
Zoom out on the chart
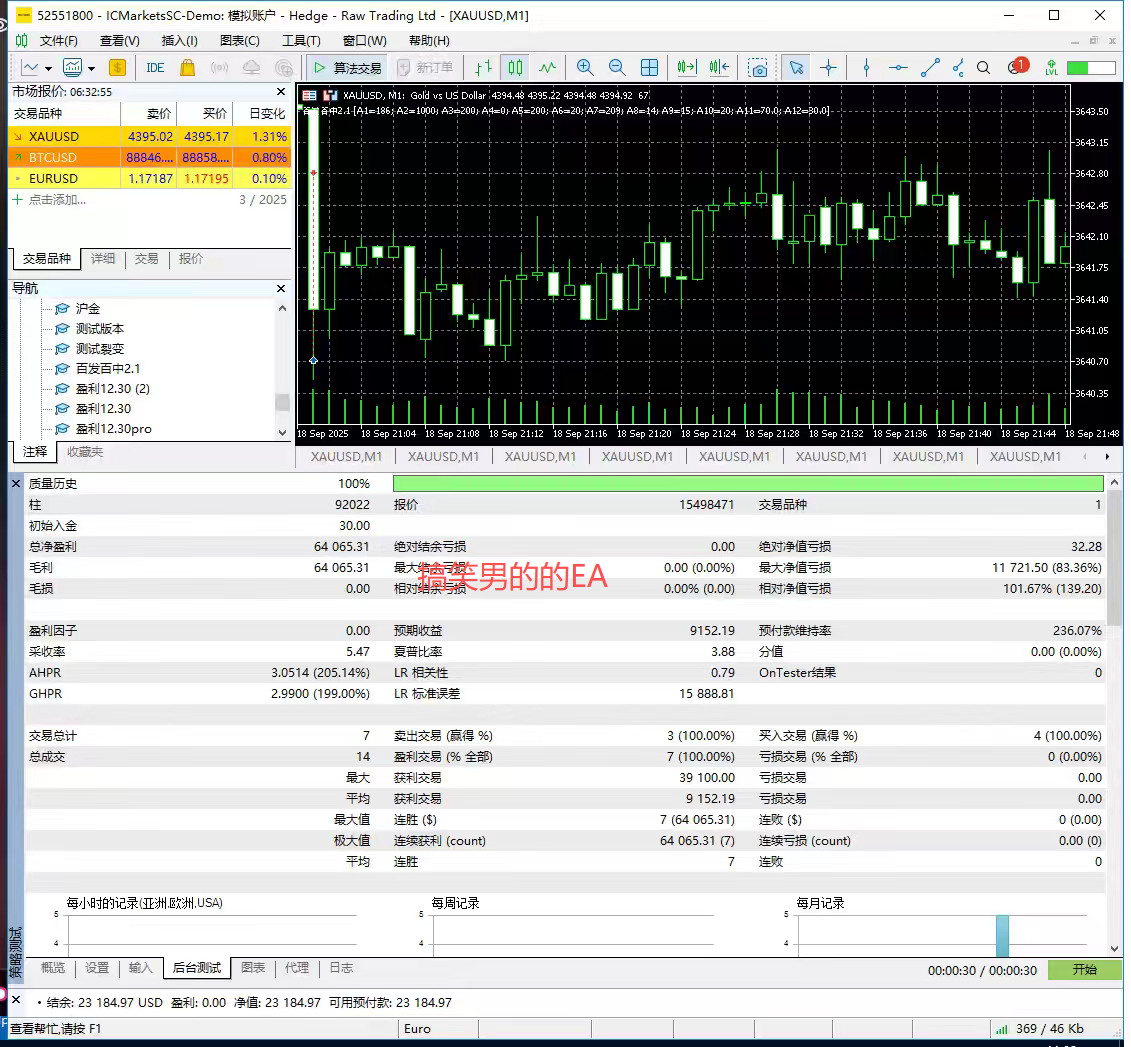tap(617, 68)
